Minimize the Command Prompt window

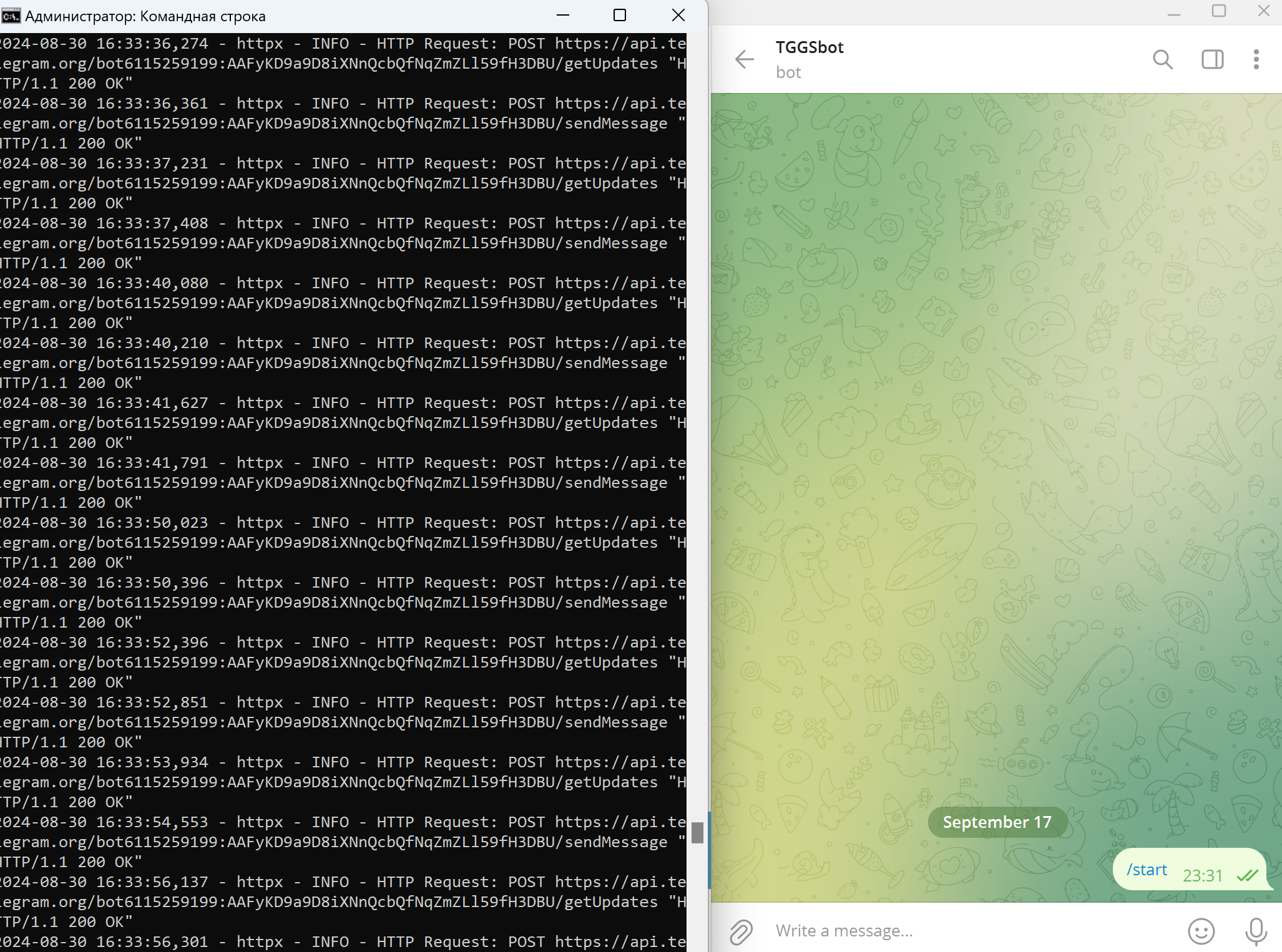[563, 16]
